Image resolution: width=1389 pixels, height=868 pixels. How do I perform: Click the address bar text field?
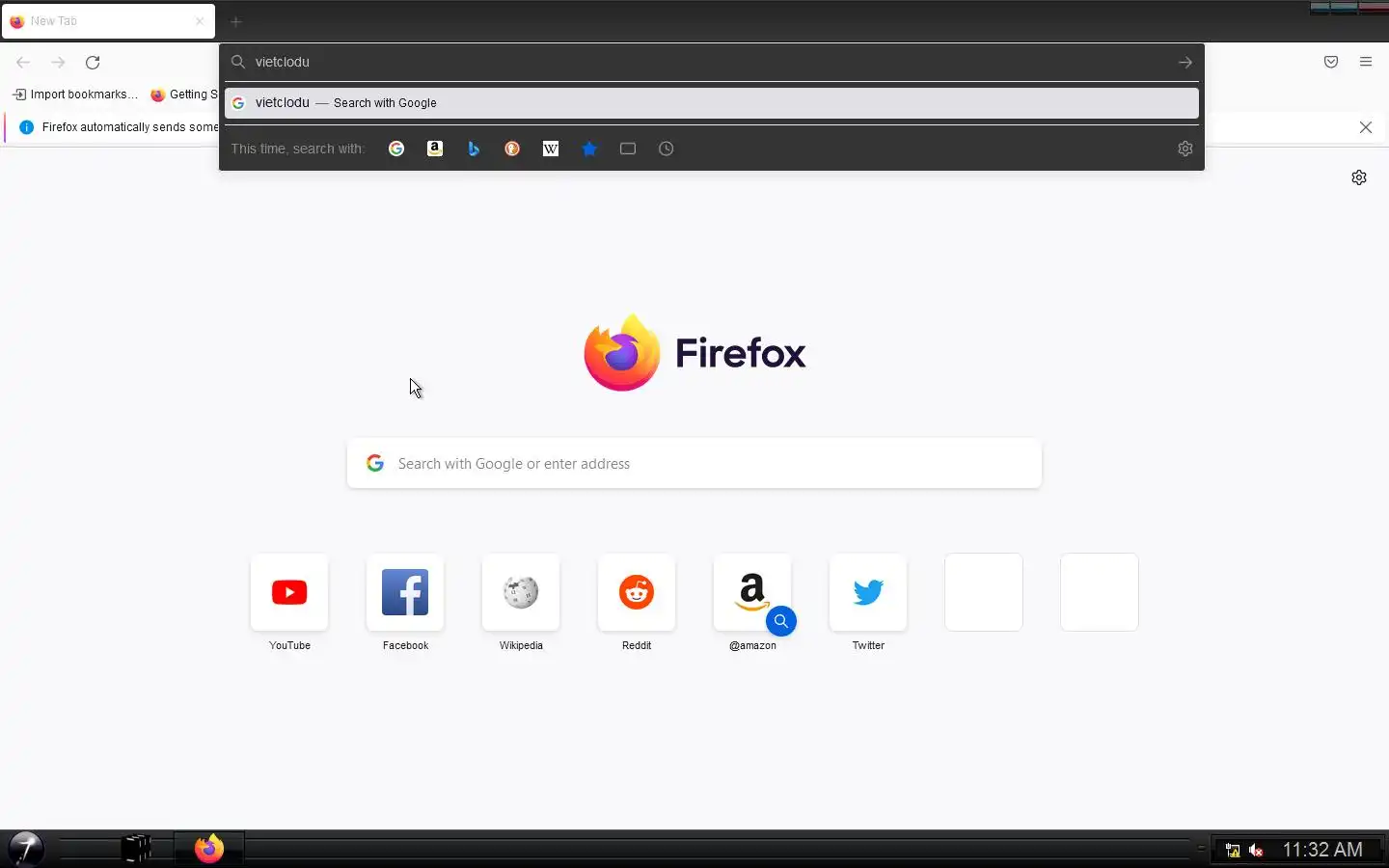point(712,62)
